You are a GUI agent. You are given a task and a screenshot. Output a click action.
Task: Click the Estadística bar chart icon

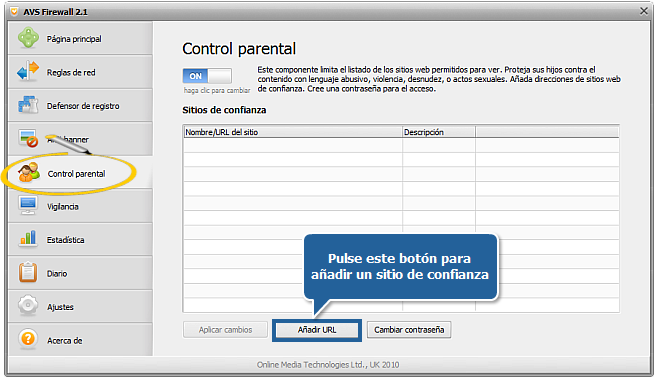click(x=28, y=238)
